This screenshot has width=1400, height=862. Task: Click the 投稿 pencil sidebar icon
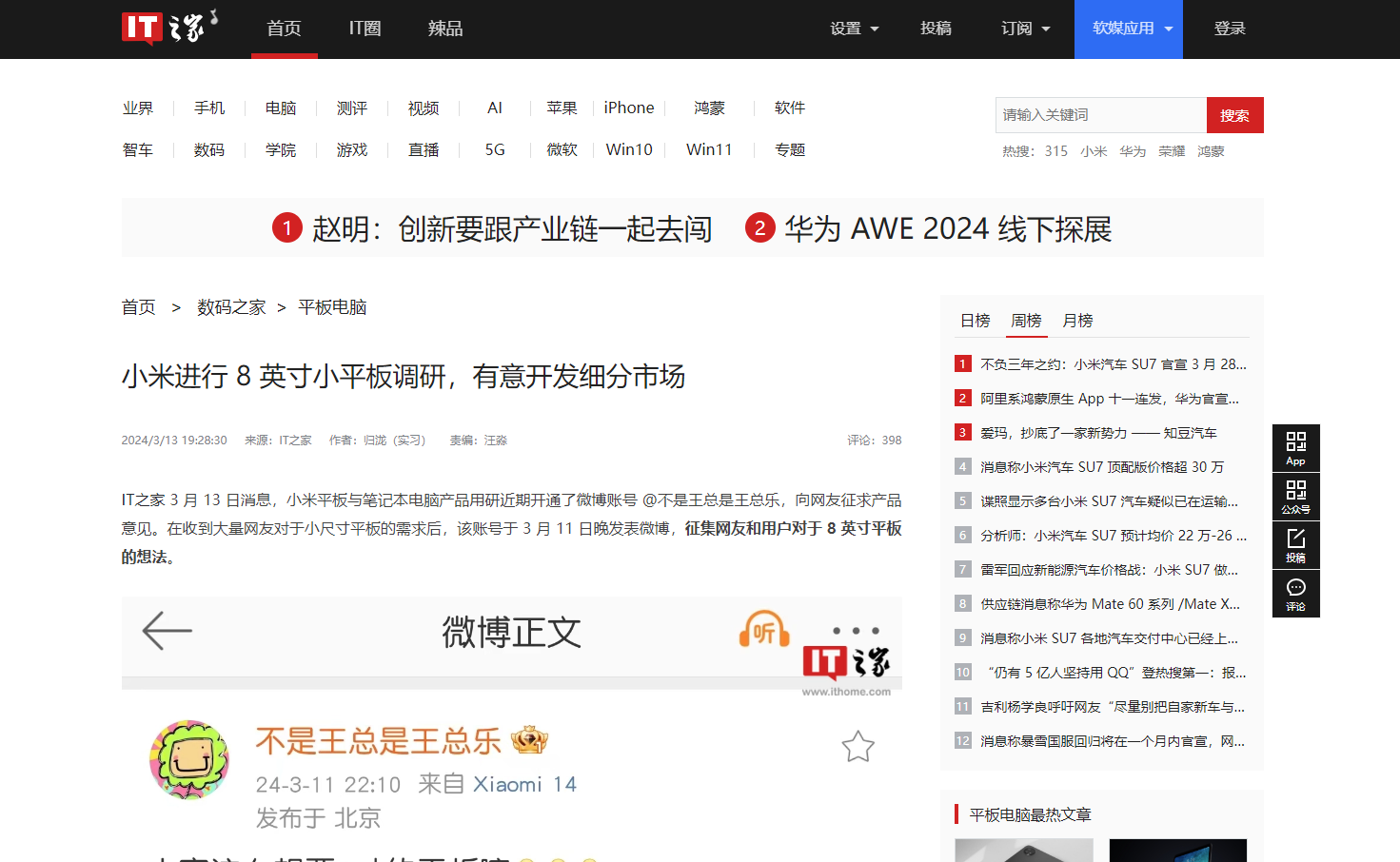click(x=1295, y=545)
